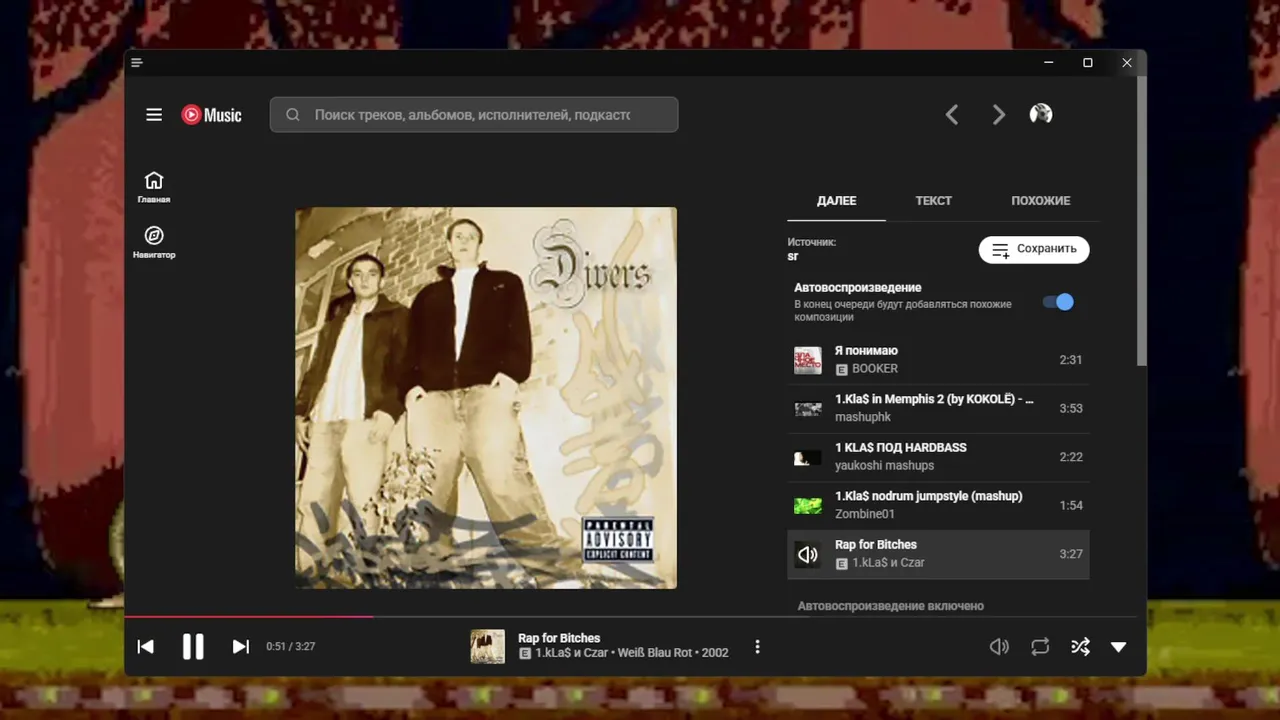Click thumbnail of 1 KLA$ ПОД HARDBASS
1280x720 pixels.
[x=808, y=458]
